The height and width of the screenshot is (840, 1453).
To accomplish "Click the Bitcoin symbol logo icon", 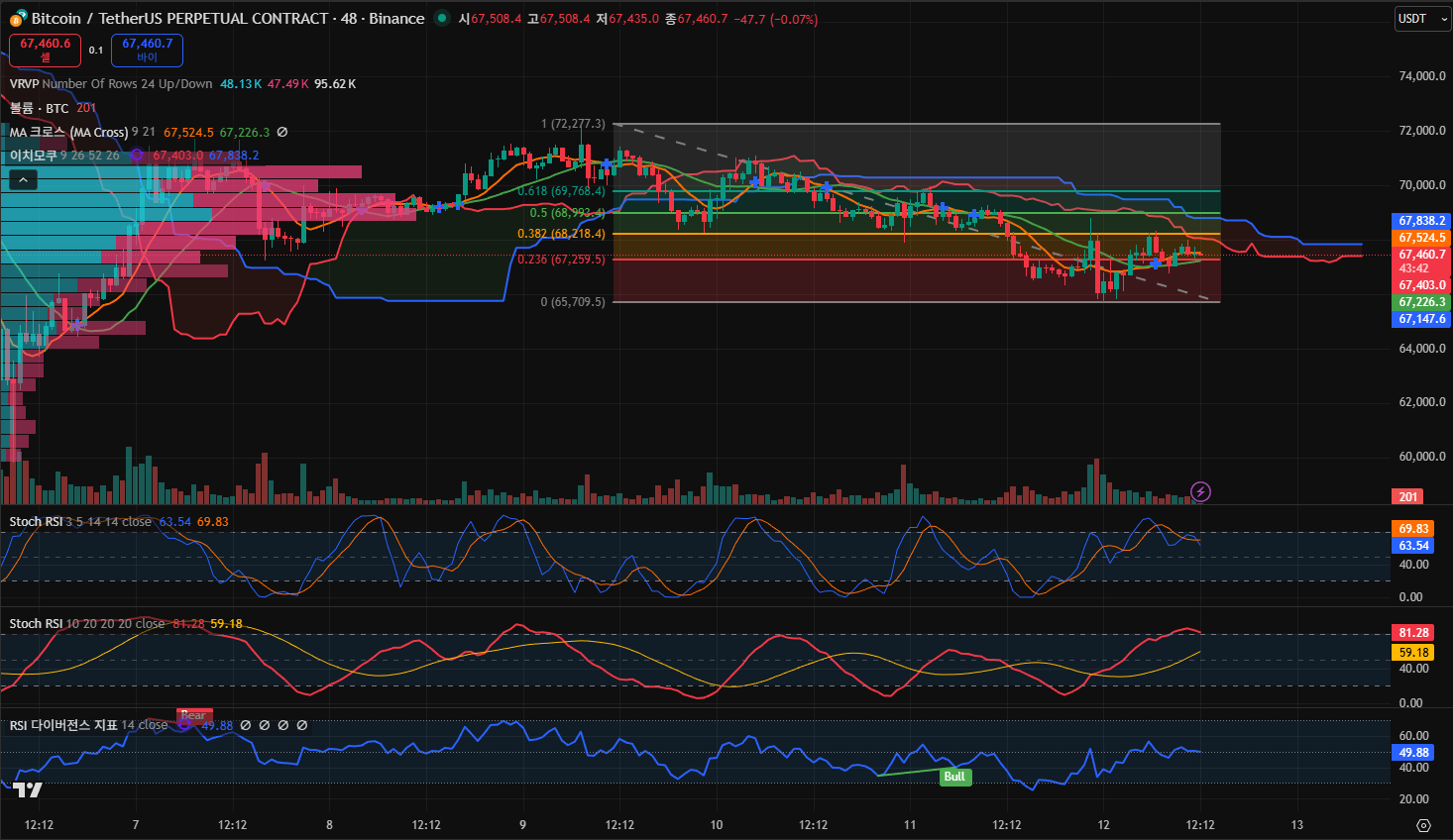I will click(x=19, y=18).
